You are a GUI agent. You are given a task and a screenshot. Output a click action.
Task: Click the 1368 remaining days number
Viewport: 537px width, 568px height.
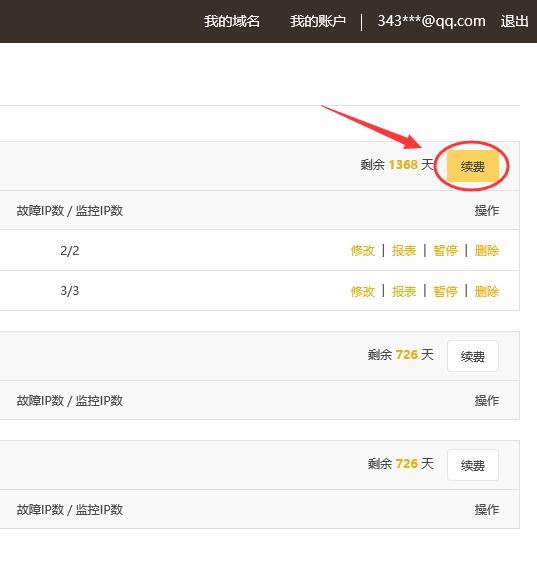[x=403, y=165]
